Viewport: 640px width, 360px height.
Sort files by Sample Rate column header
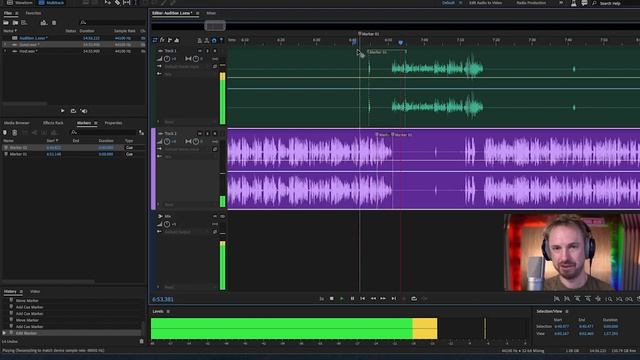pyautogui.click(x=124, y=31)
